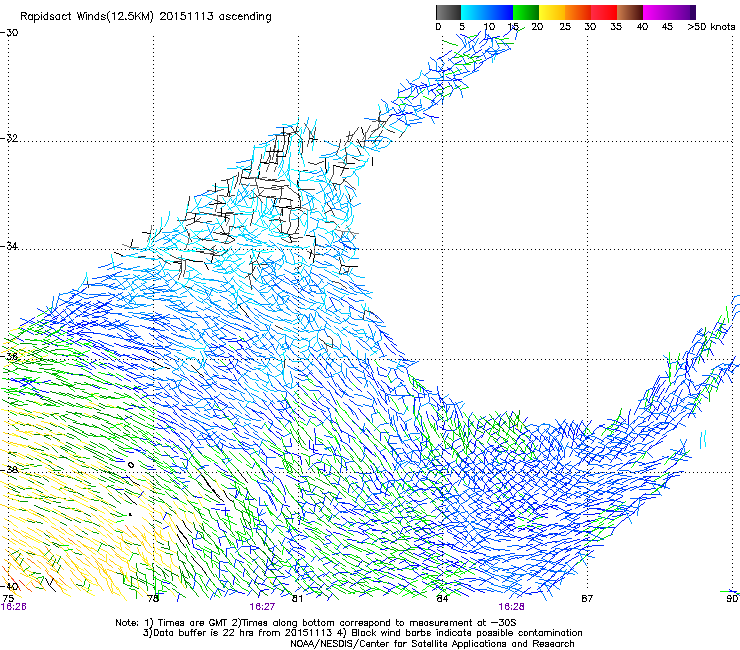Click the orange 25-30 knots legend swatch

pos(578,12)
